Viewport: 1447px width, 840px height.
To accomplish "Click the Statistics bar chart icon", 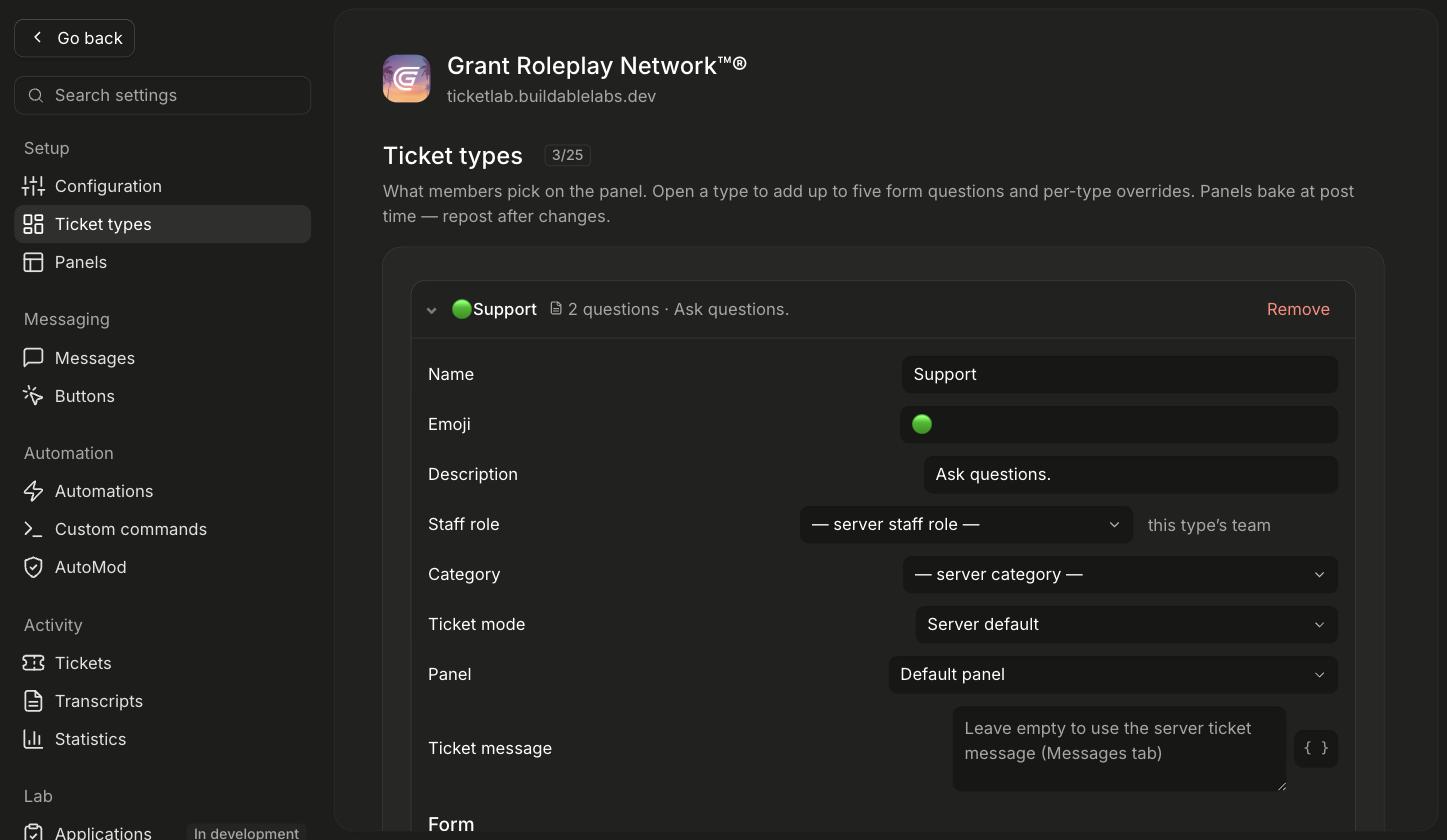I will 33,739.
